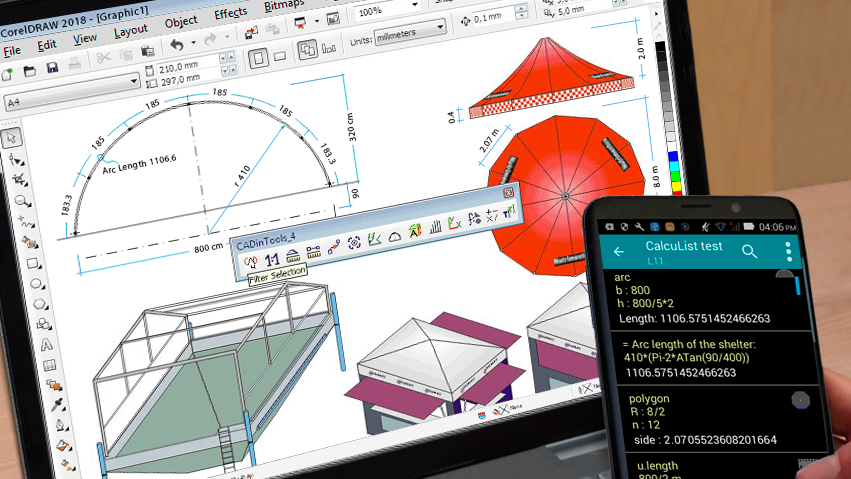
Task: Click the CADinTools Filter Selection icon
Action: tap(250, 264)
